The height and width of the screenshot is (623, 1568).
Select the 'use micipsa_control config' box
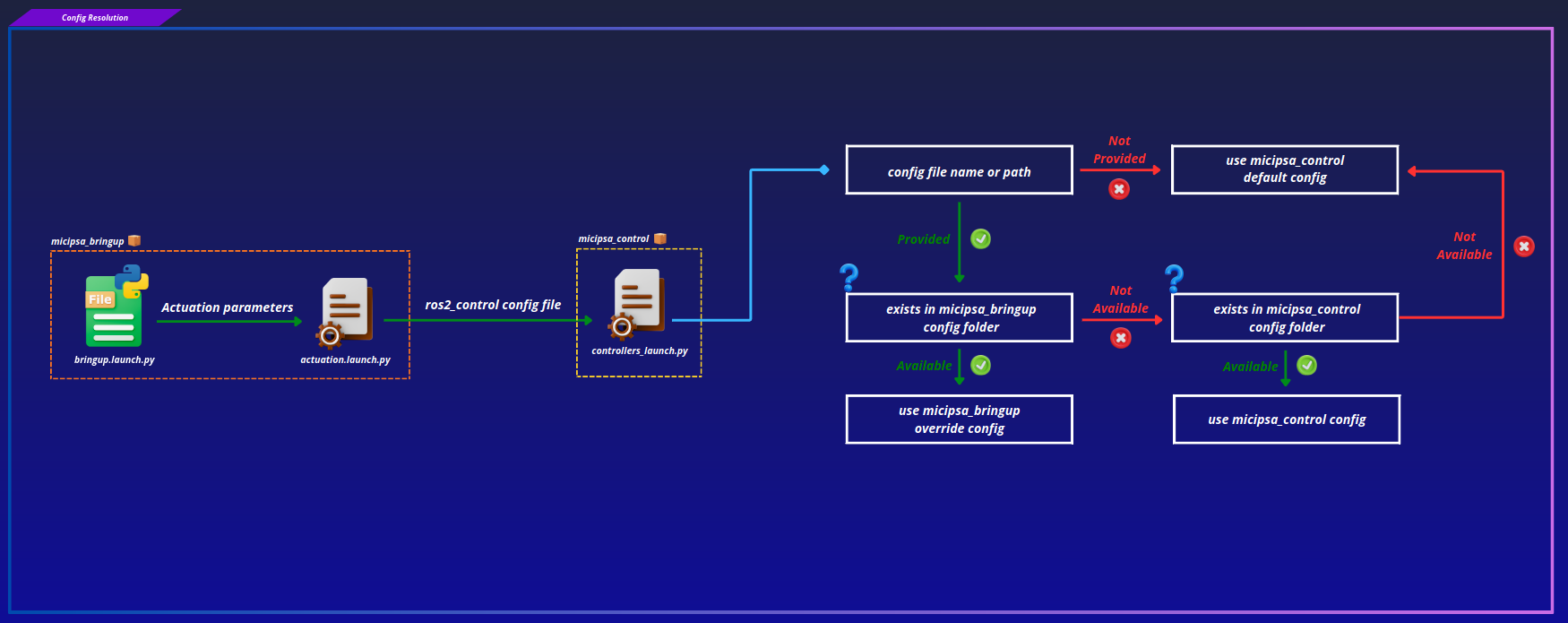tap(1287, 420)
